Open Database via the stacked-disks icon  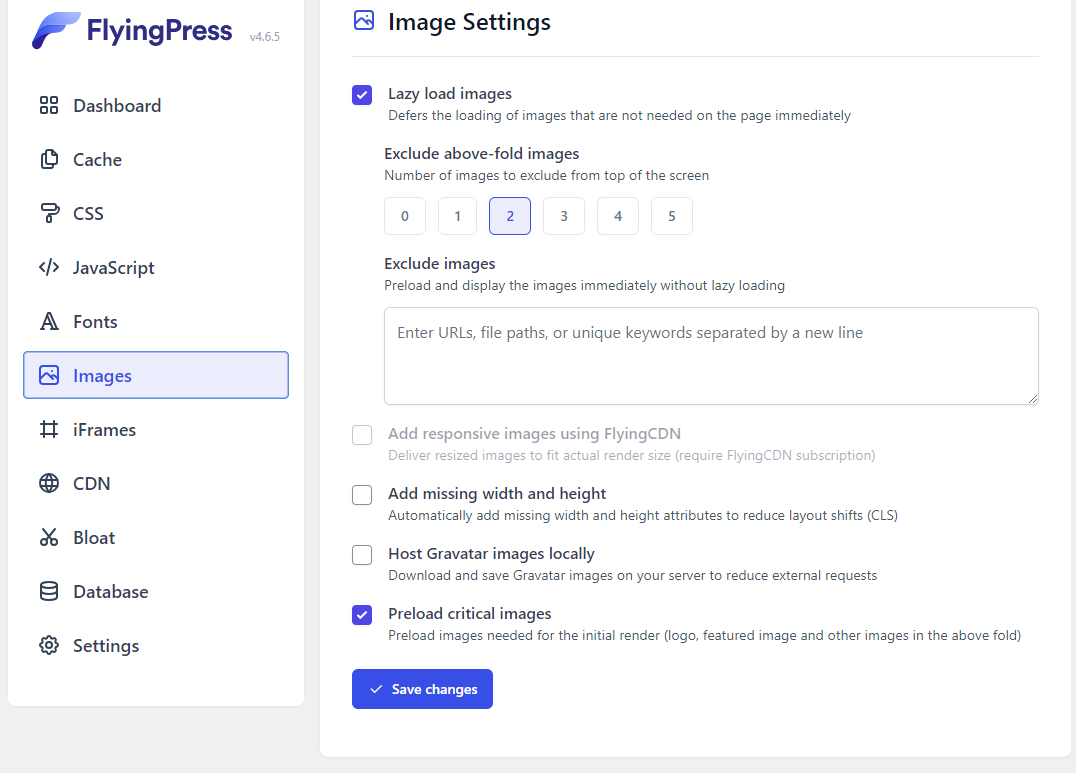click(x=48, y=590)
